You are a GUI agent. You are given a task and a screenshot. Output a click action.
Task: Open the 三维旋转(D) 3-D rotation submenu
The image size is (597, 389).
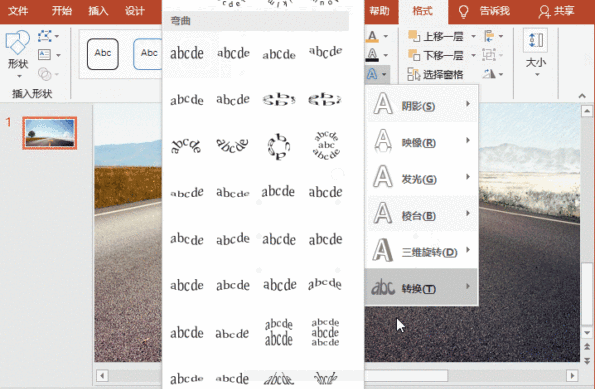[421, 250]
